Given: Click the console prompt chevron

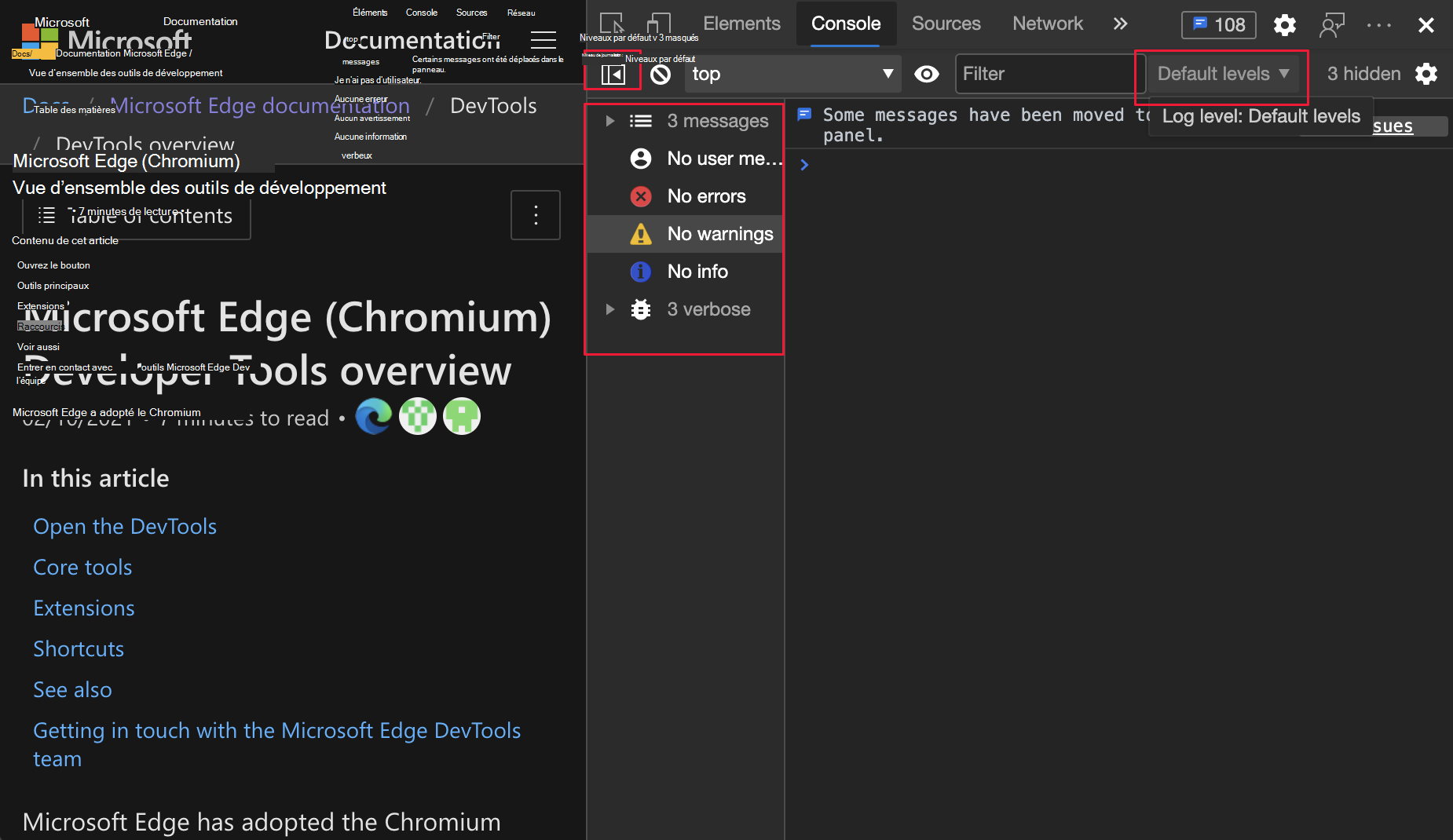Looking at the screenshot, I should [x=804, y=165].
